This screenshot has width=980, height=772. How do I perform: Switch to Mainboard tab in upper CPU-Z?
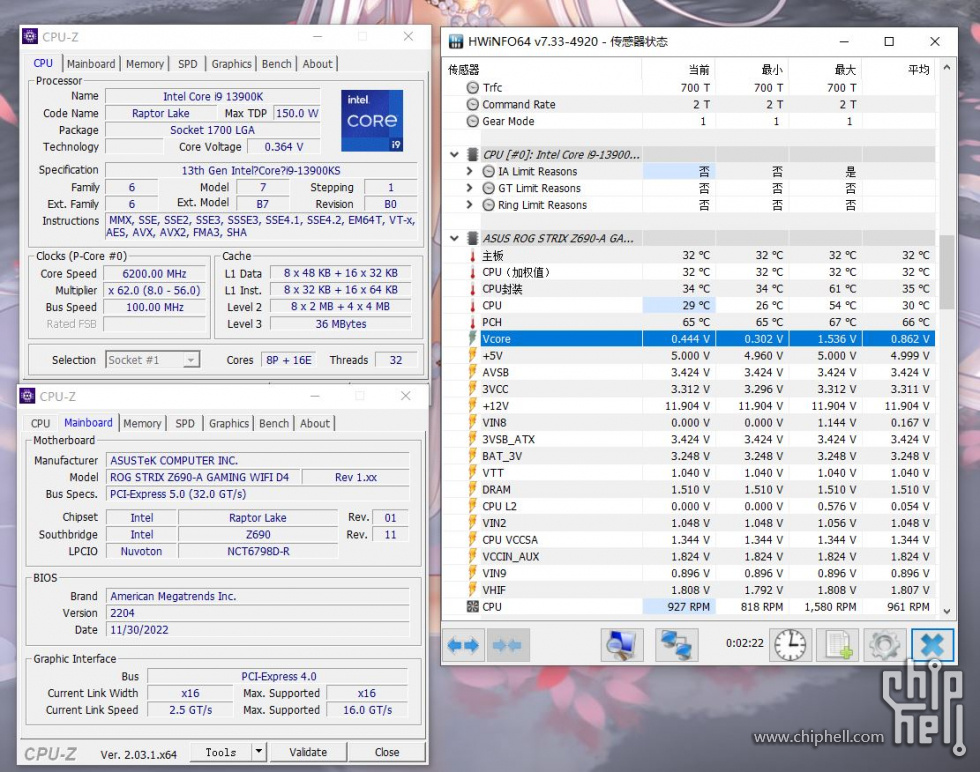point(91,64)
